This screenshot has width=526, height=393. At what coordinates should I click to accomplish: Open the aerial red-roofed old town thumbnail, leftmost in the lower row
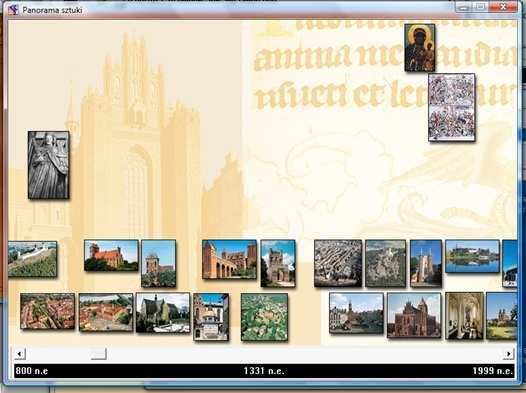(x=48, y=311)
